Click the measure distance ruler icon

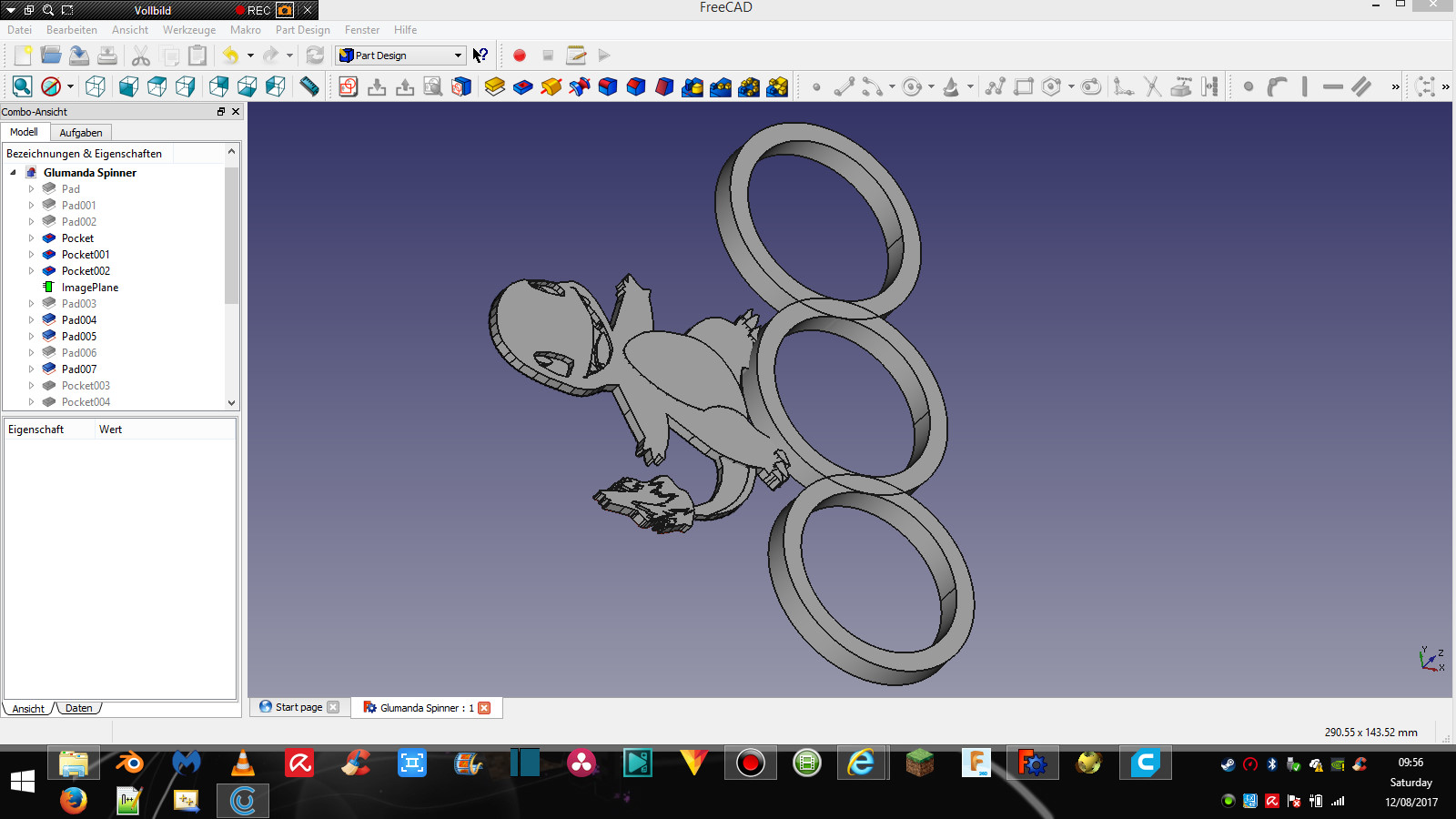(x=309, y=86)
